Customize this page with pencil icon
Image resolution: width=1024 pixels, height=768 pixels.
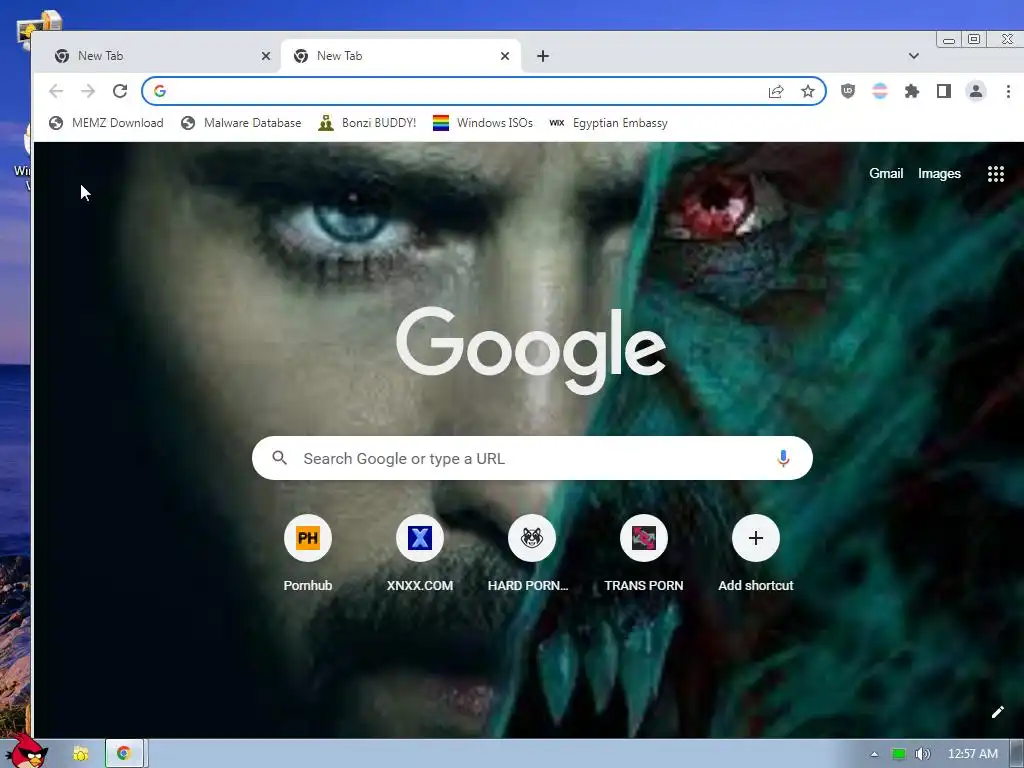(x=997, y=712)
